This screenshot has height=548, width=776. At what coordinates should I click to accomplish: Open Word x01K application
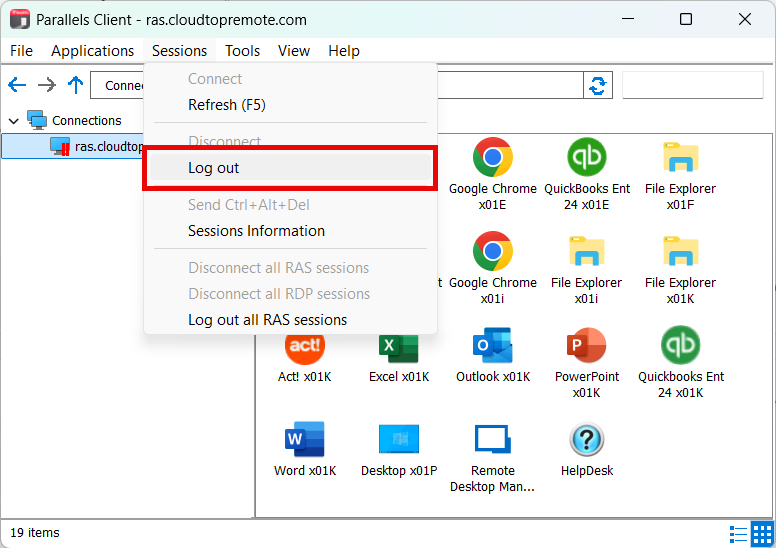coord(305,440)
